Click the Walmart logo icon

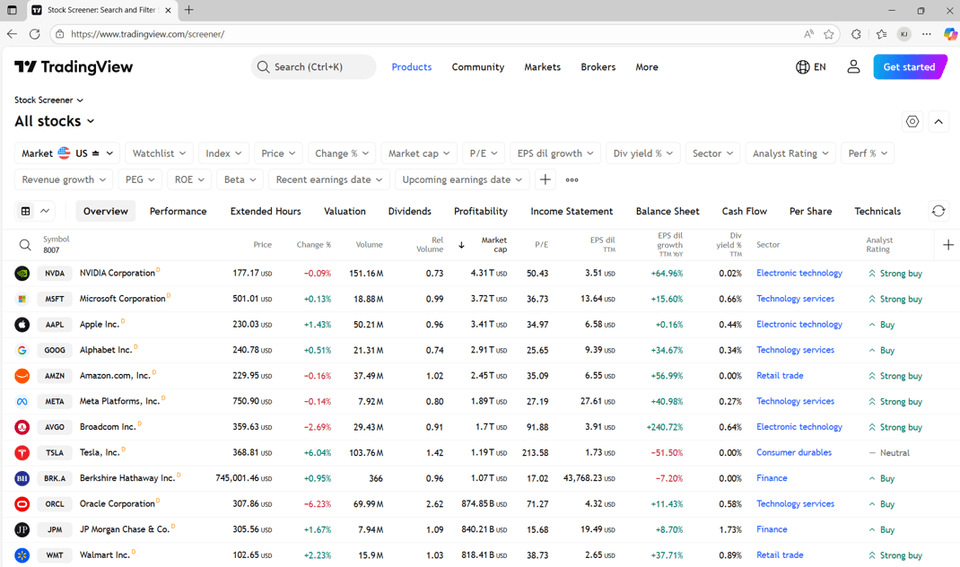click(22, 555)
